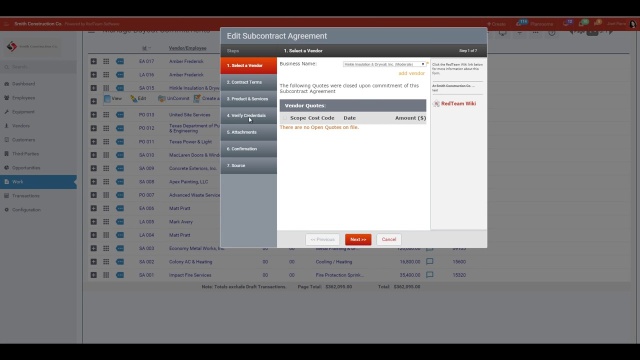Expand row PO 013 with plus icon
The width and height of the screenshot is (640, 360).
coord(93,115)
